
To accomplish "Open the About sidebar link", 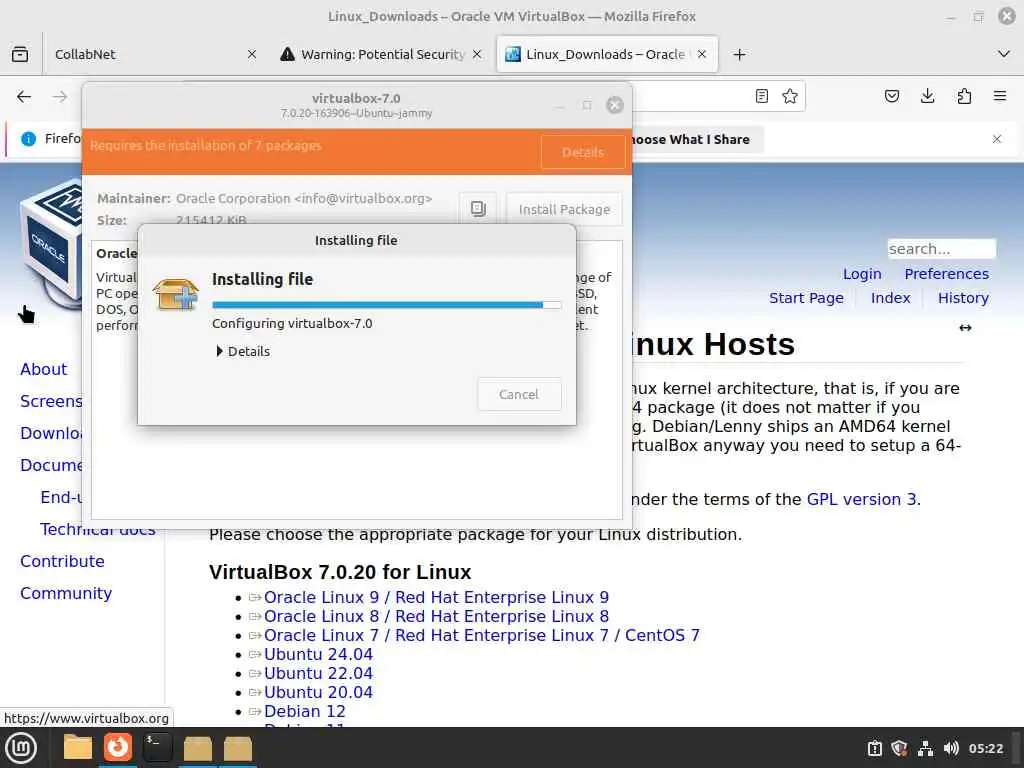I will [44, 369].
